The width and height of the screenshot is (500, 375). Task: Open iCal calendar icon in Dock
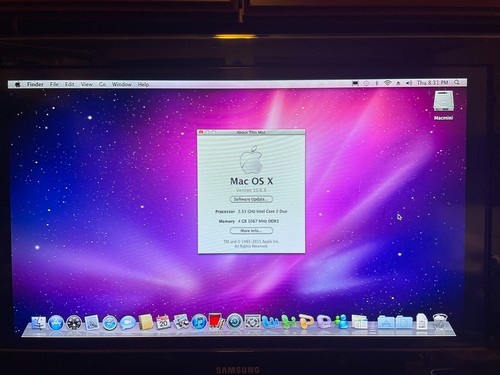coord(163,322)
